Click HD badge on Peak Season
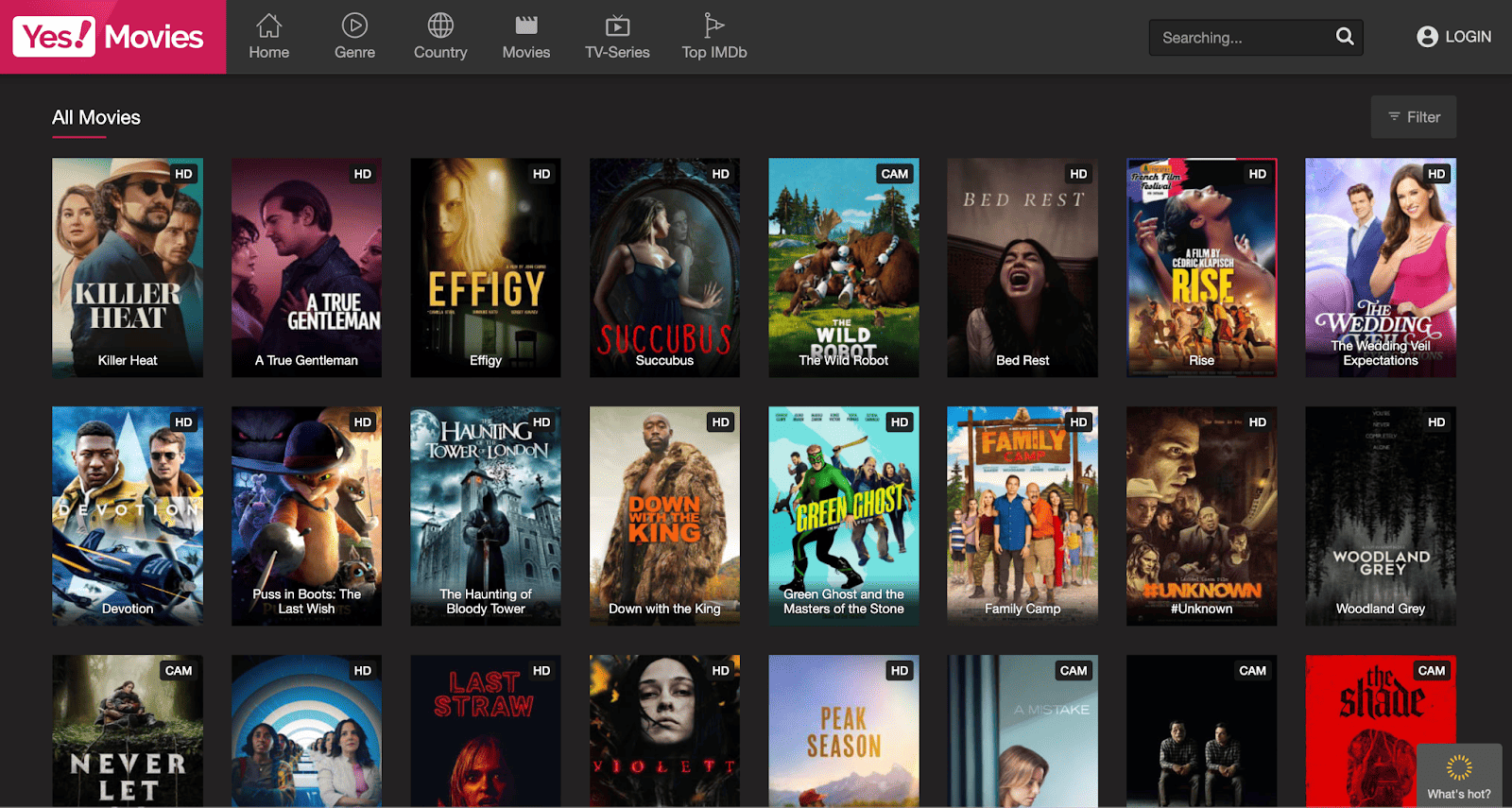This screenshot has width=1512, height=808. click(x=900, y=671)
